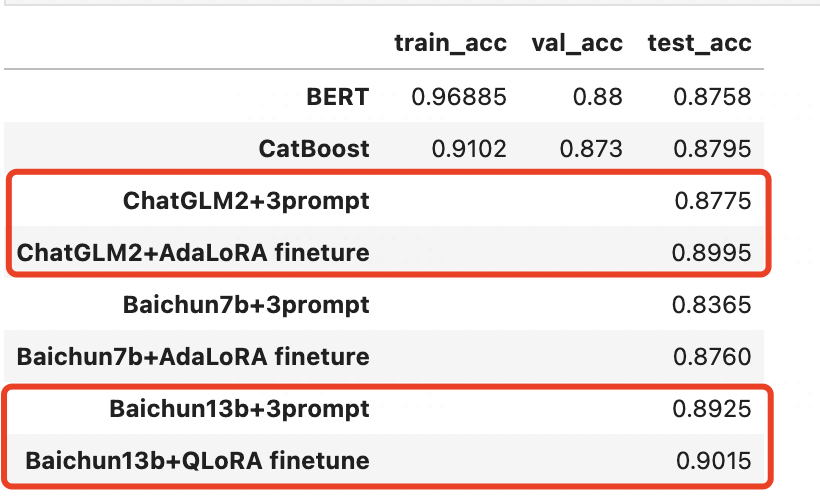
Task: Click the train_acc column header
Action: point(450,43)
